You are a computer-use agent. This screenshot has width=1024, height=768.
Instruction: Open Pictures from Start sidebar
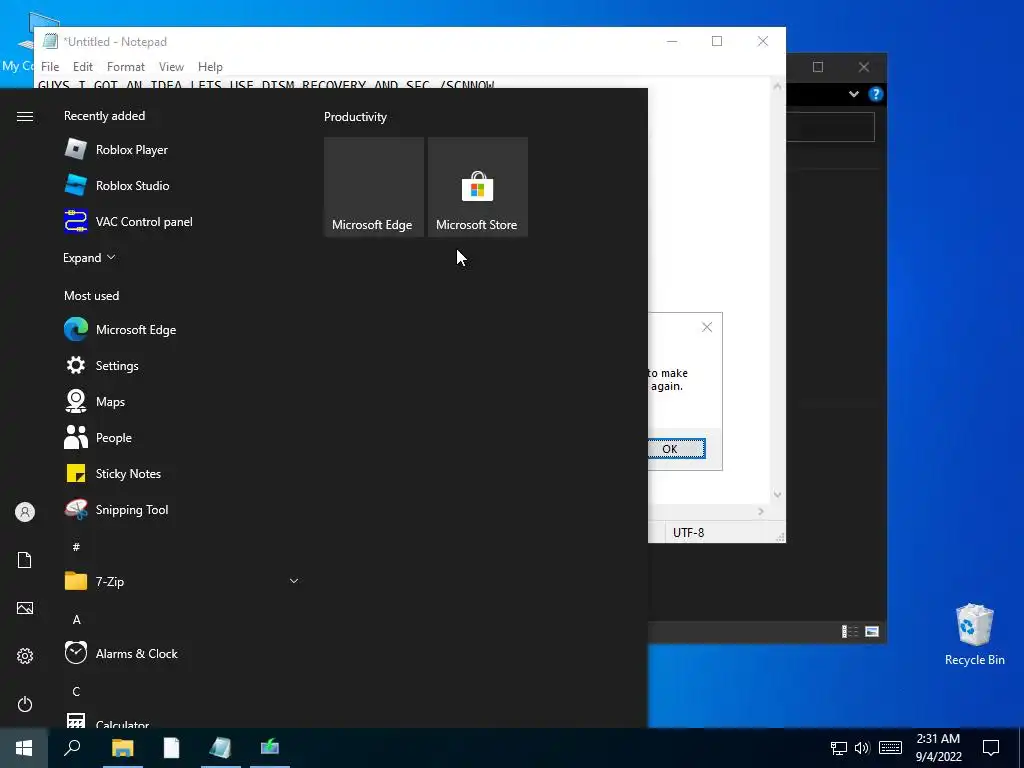point(25,608)
